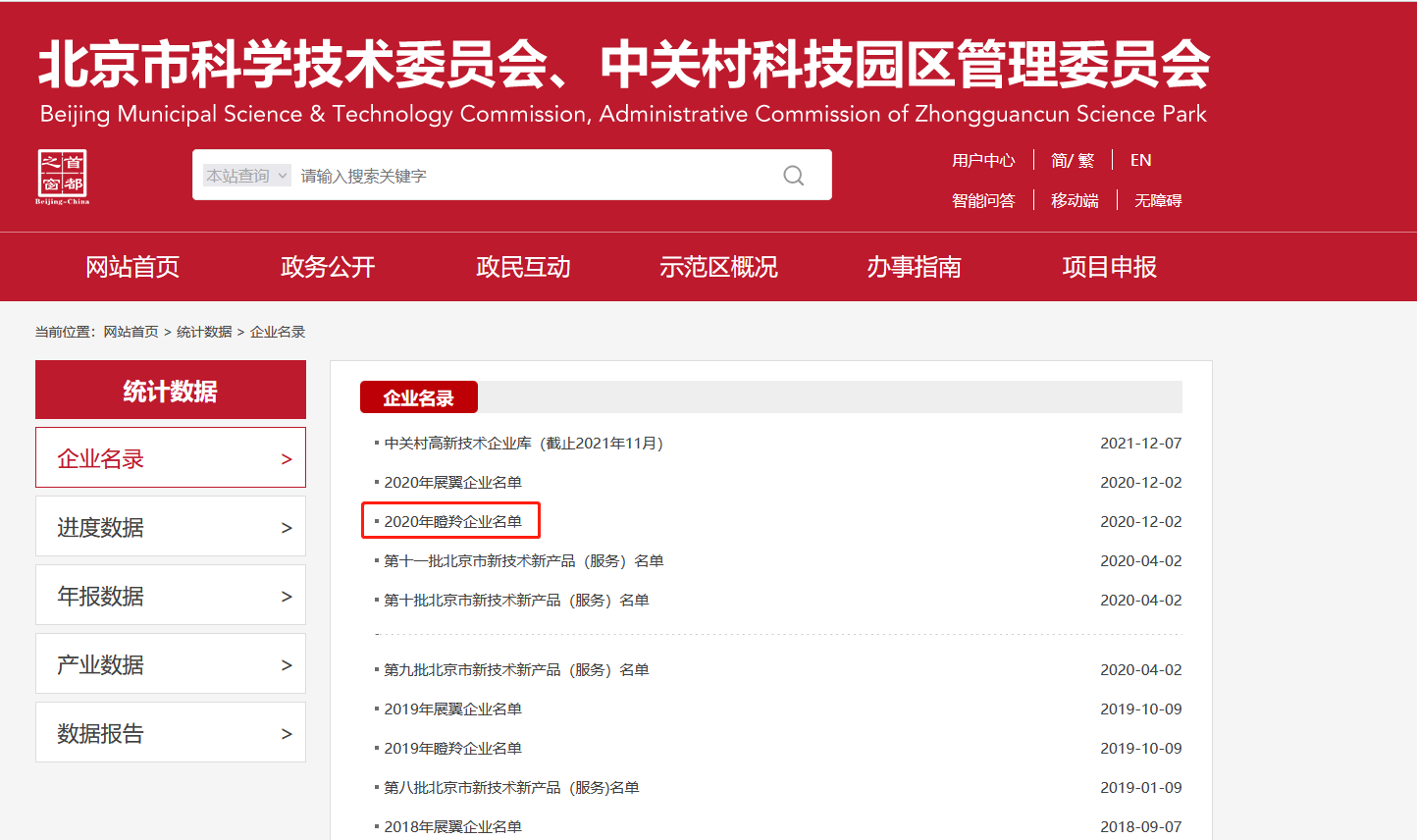
Task: Select 进度数据 in the sidebar
Action: pyautogui.click(x=171, y=526)
